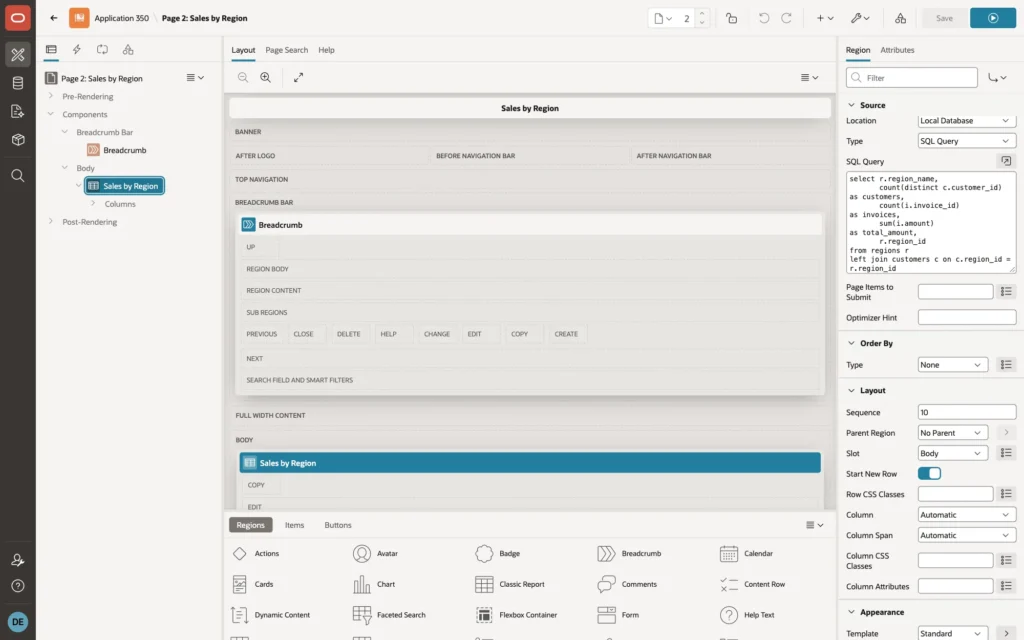Open the Type SQL Query dropdown
The width and height of the screenshot is (1024, 640).
click(x=967, y=141)
